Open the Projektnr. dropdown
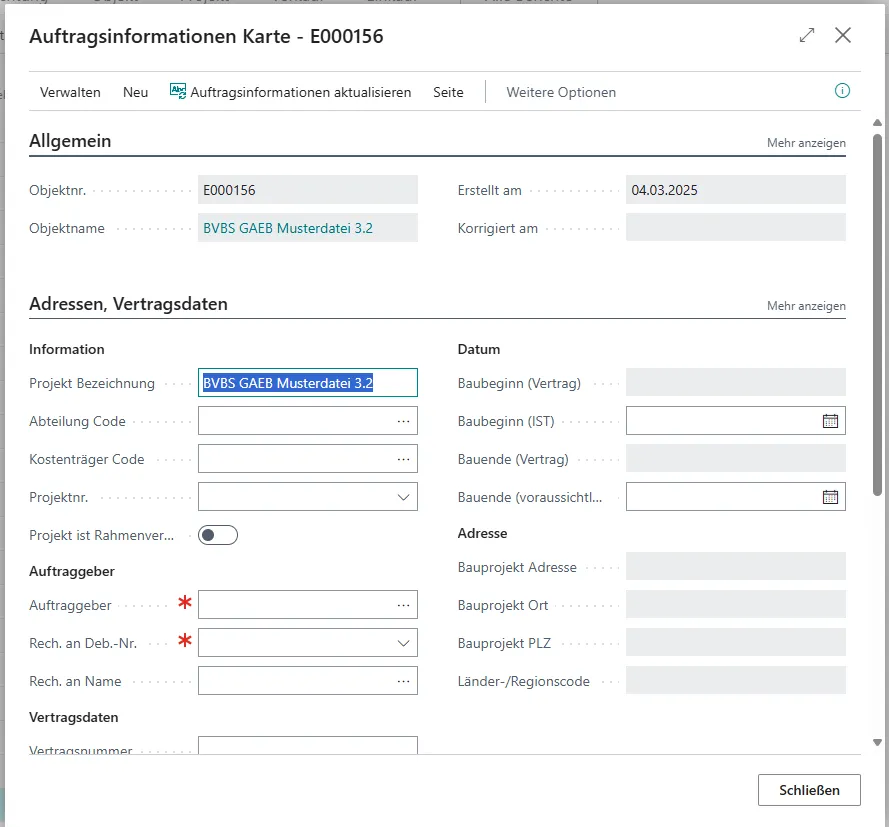 pyautogui.click(x=404, y=496)
